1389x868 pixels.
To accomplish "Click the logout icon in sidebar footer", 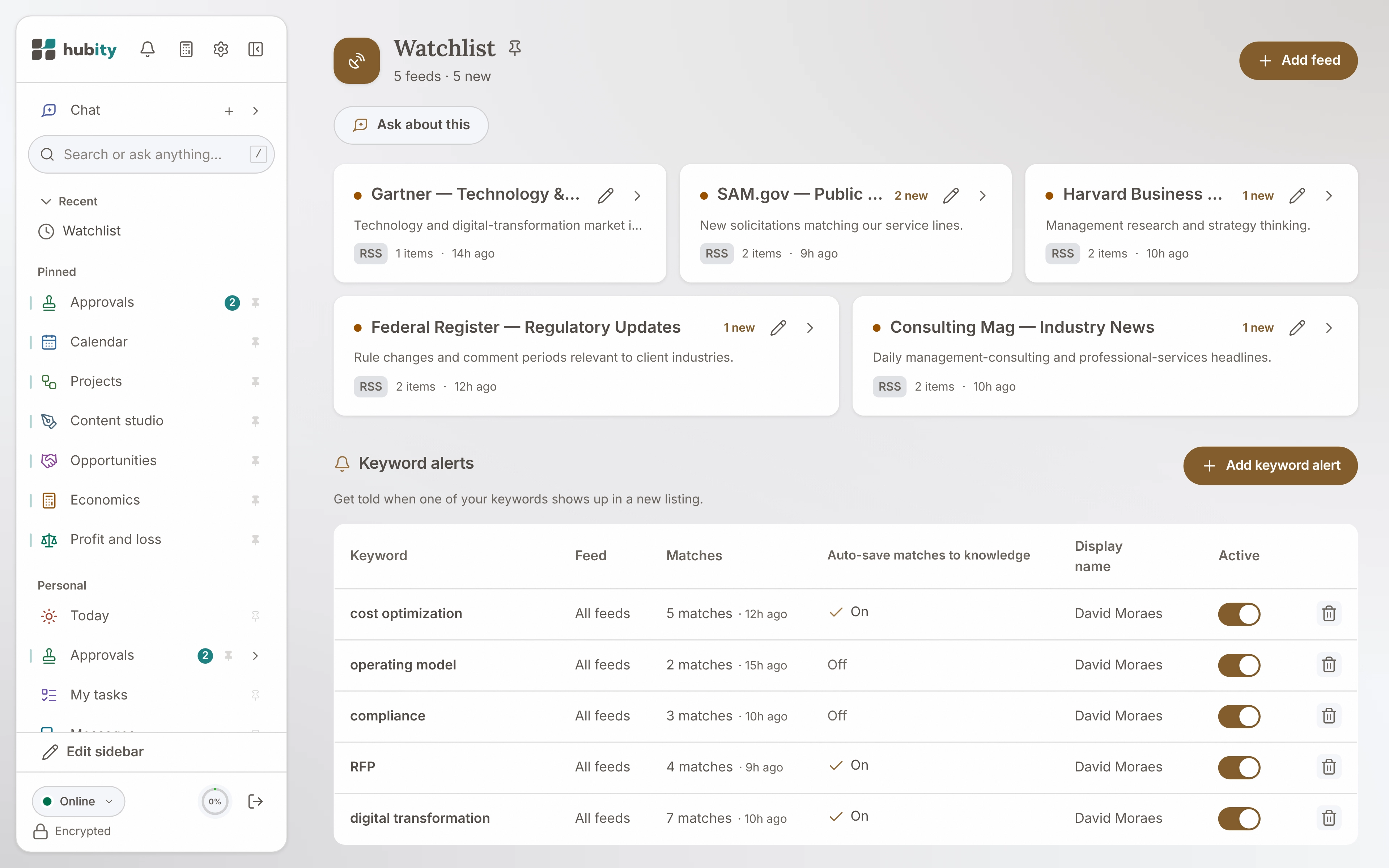I will 255,801.
